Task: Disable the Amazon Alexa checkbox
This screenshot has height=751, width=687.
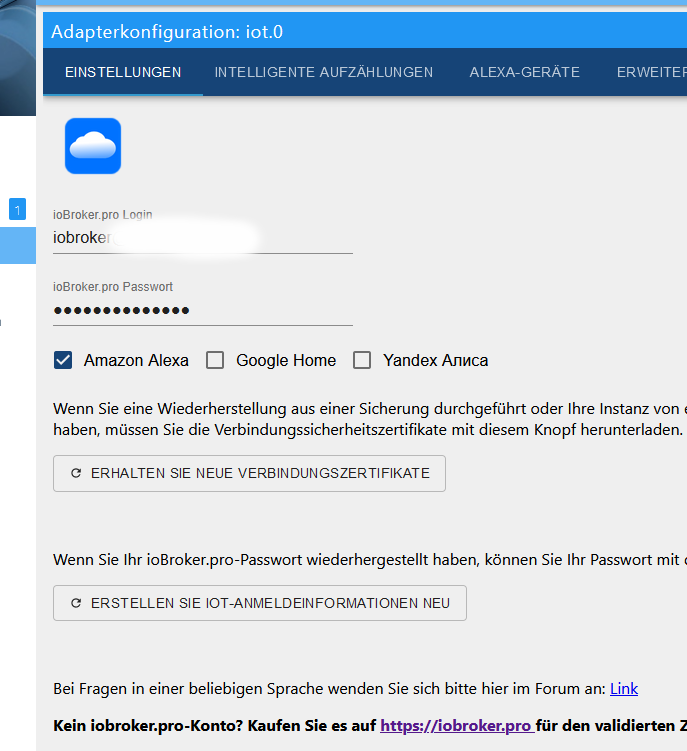Action: coord(63,360)
